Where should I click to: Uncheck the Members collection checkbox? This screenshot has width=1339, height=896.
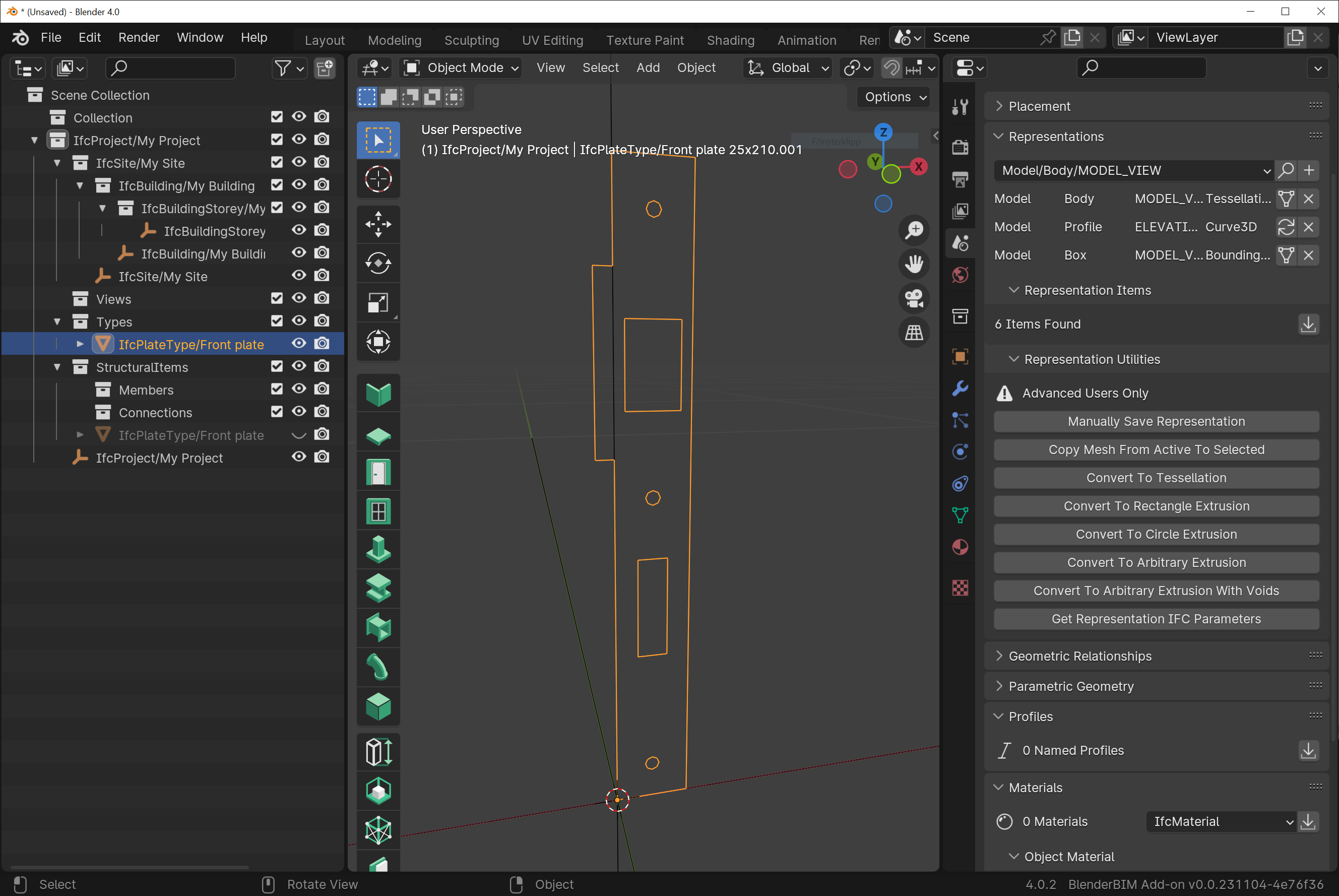[x=277, y=389]
